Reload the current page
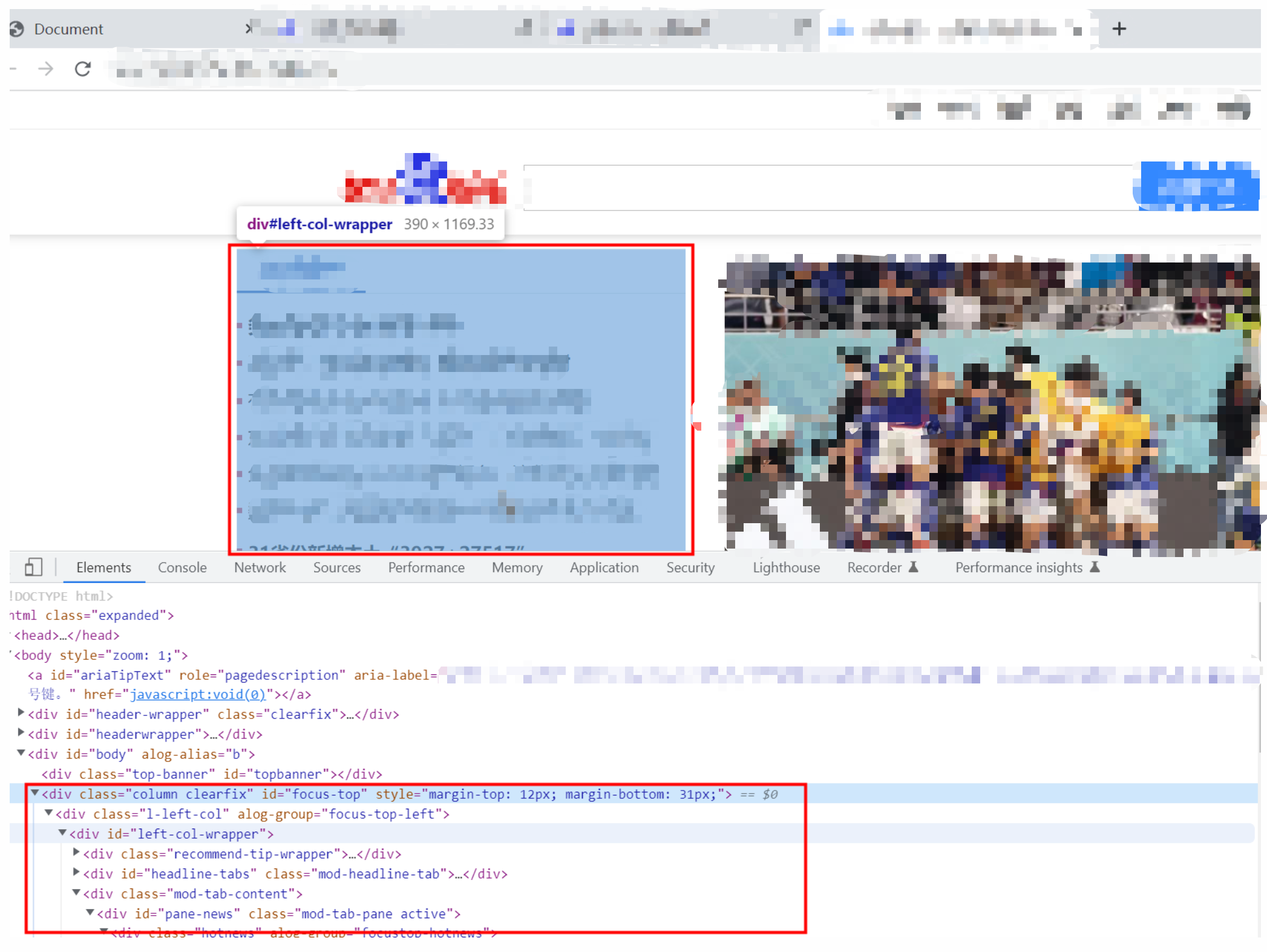This screenshot has width=1267, height=952. coord(83,68)
